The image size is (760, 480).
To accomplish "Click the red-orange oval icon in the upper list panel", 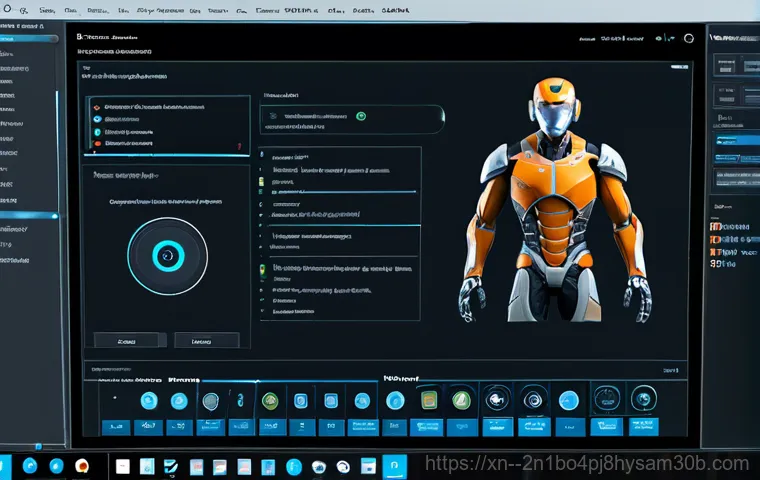I will tap(97, 144).
